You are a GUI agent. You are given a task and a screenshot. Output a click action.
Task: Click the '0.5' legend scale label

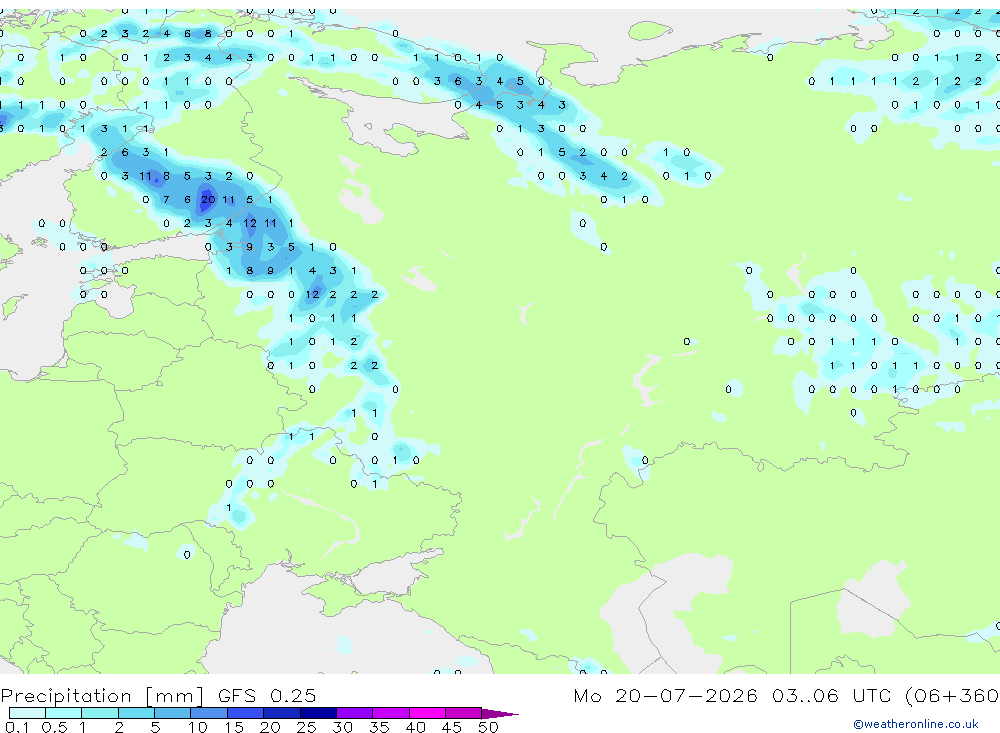pos(54,727)
